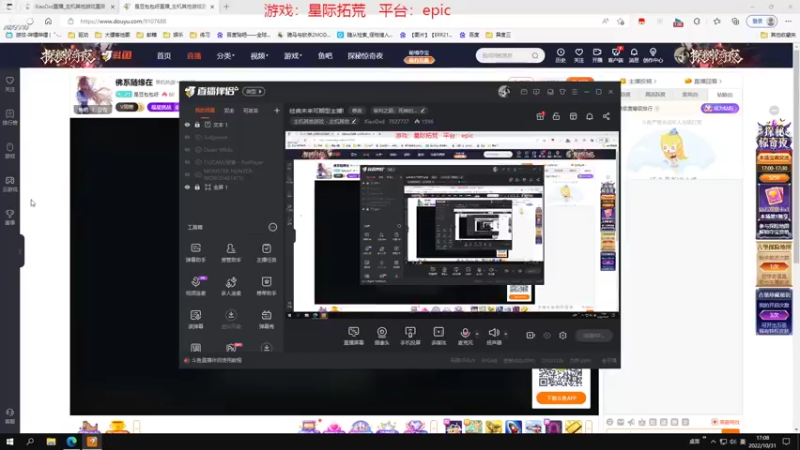Viewport: 800px width, 450px height.
Task: Show hidden icons in system tray
Action: [713, 441]
